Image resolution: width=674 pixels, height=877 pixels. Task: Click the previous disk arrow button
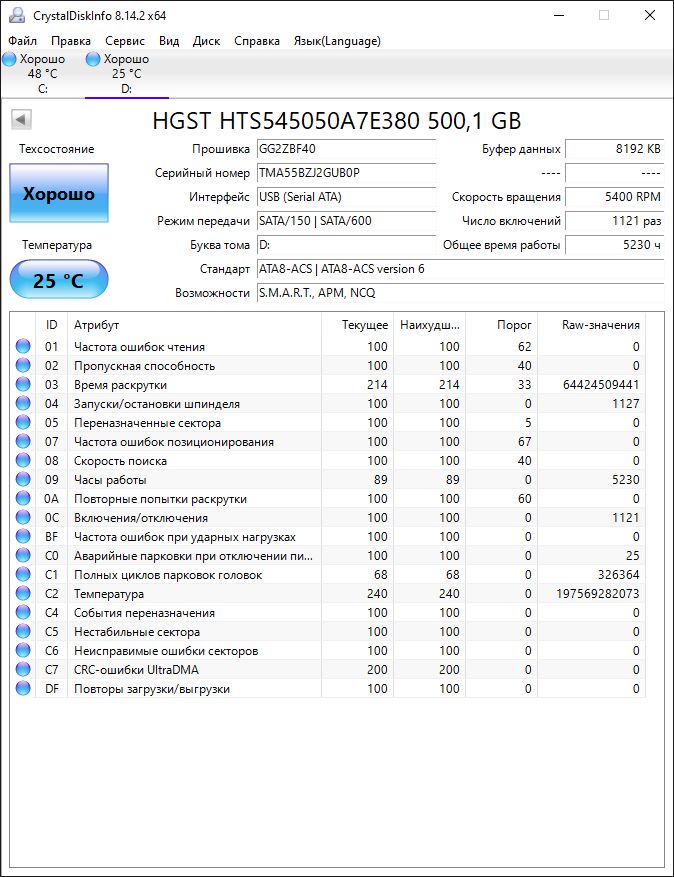coord(21,119)
